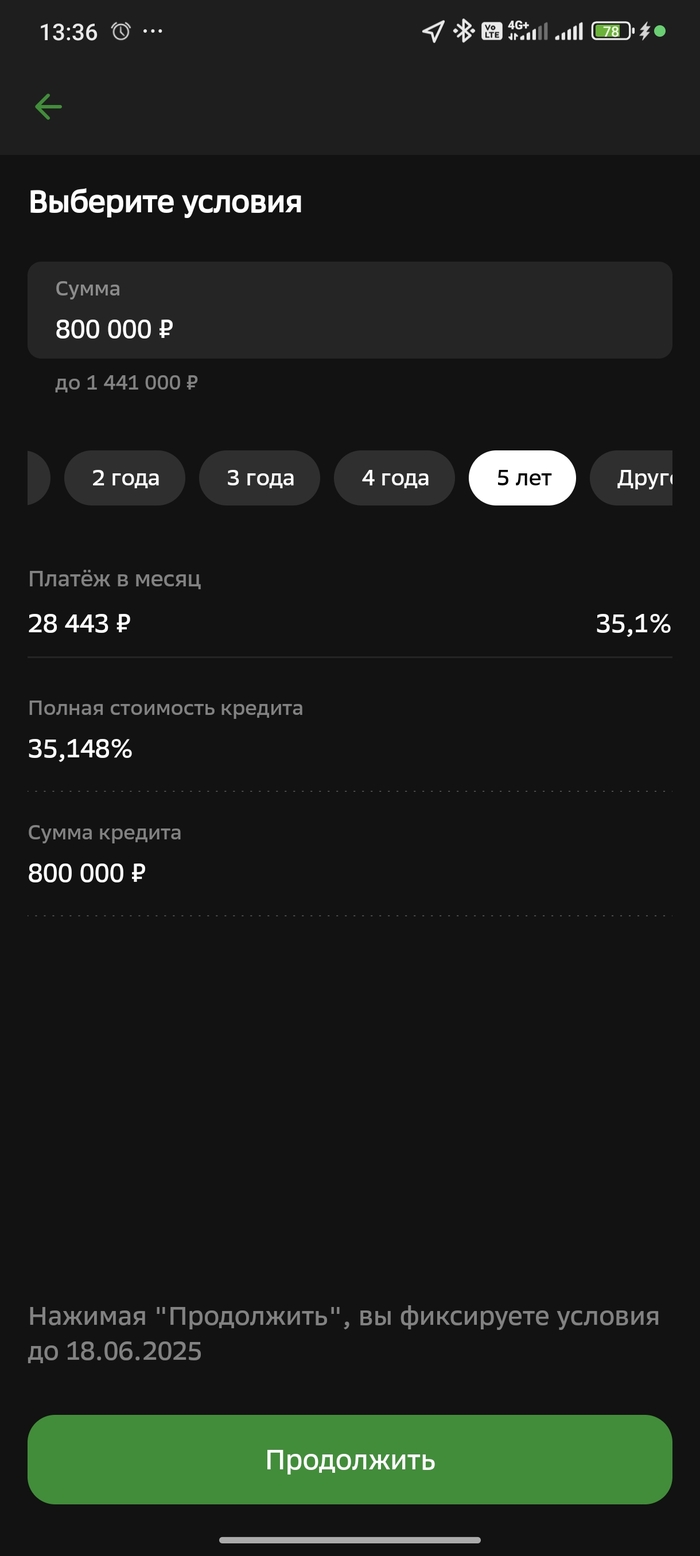Select the 2 года loan term

(x=124, y=478)
